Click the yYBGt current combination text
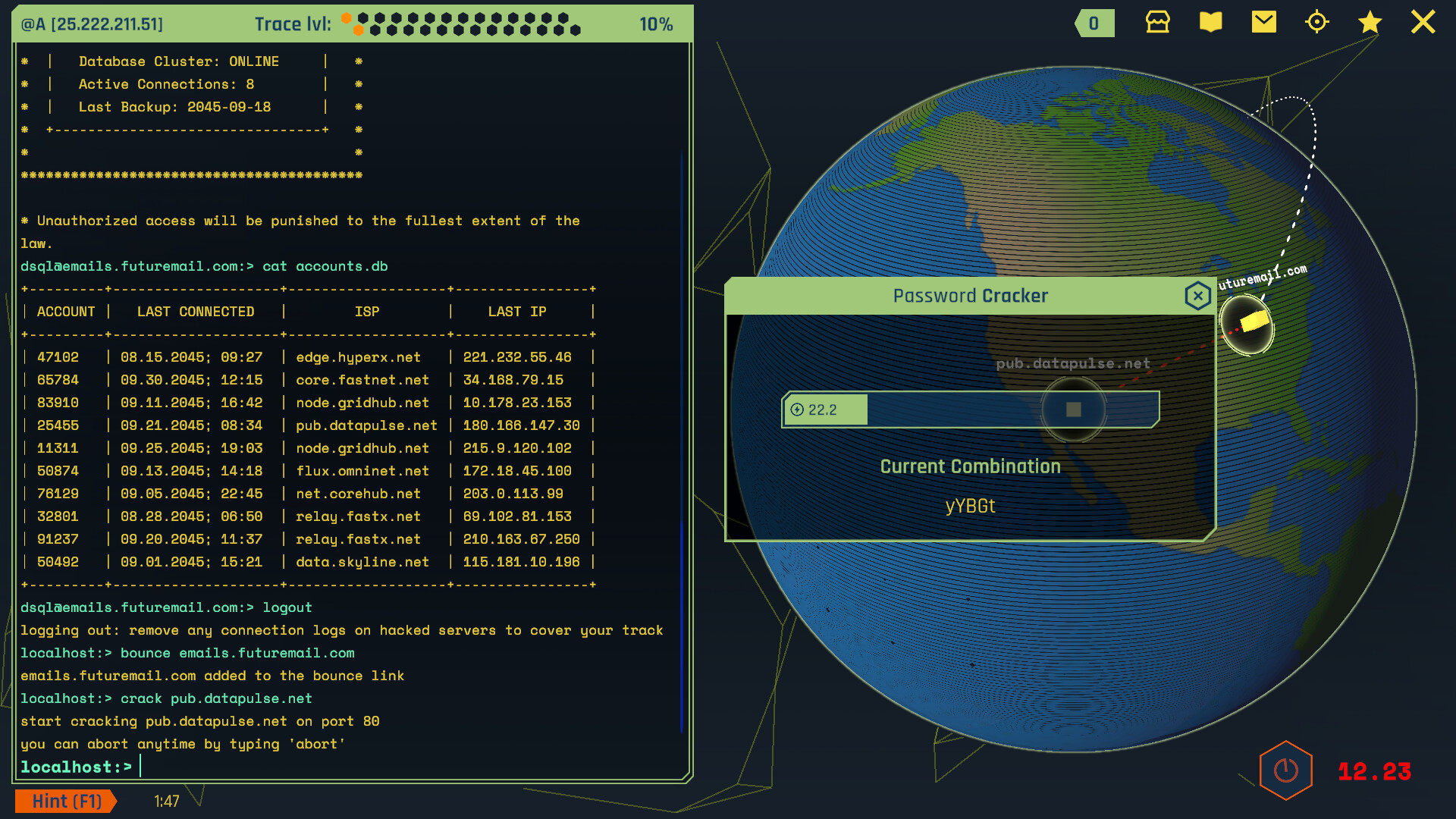Viewport: 1456px width, 819px height. (x=969, y=506)
